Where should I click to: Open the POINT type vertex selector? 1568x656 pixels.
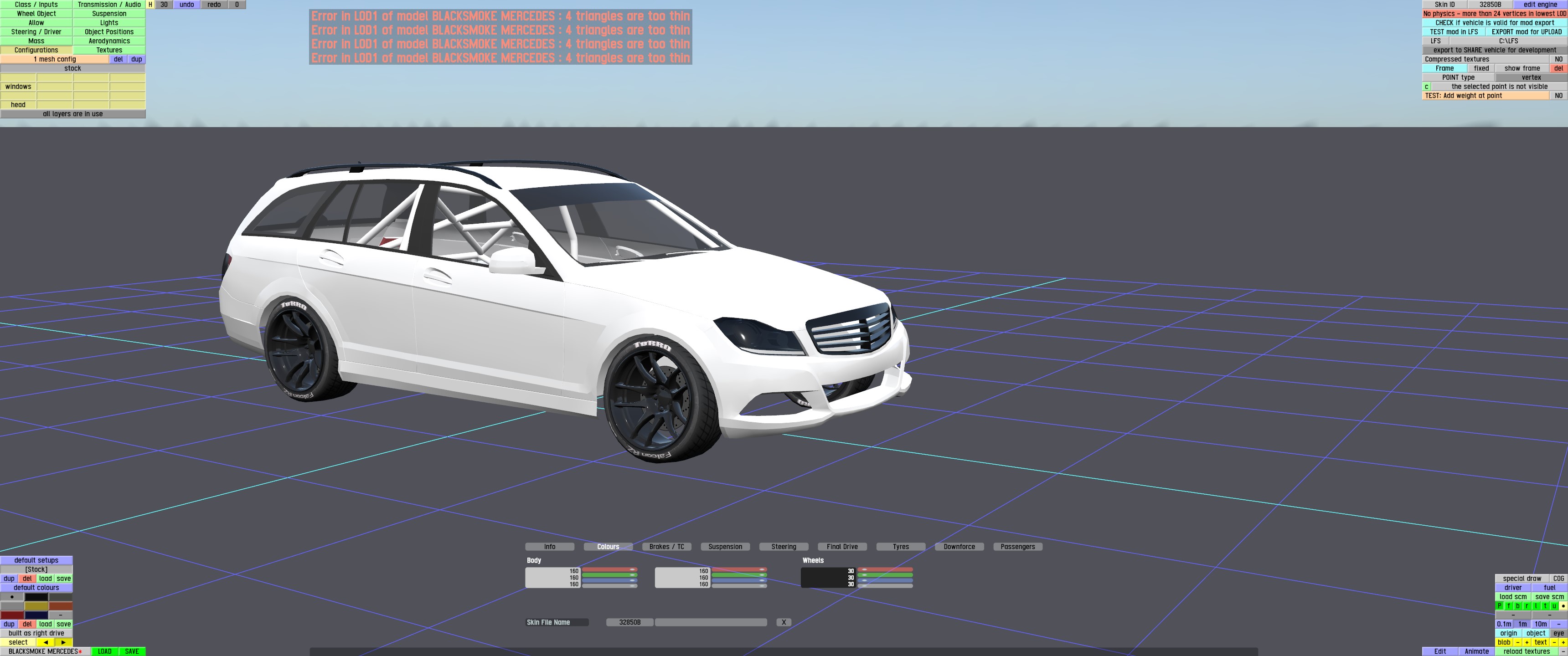tap(1531, 77)
